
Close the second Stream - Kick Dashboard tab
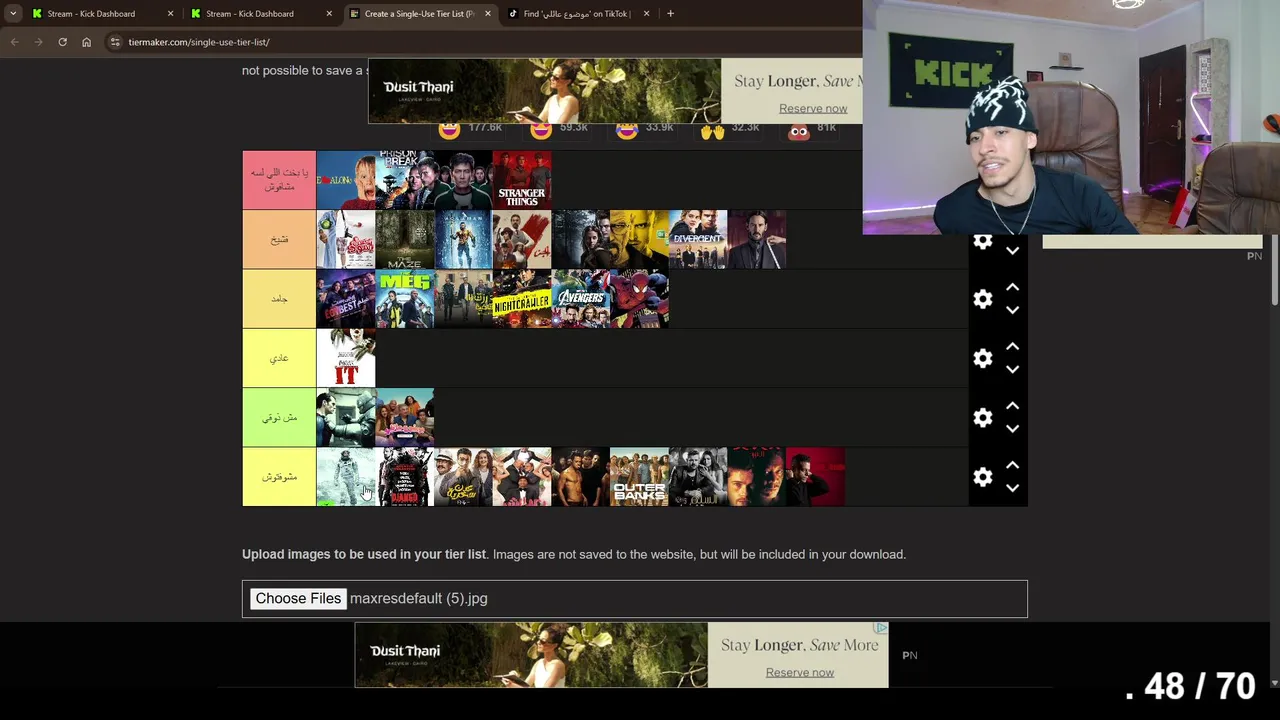[x=329, y=14]
